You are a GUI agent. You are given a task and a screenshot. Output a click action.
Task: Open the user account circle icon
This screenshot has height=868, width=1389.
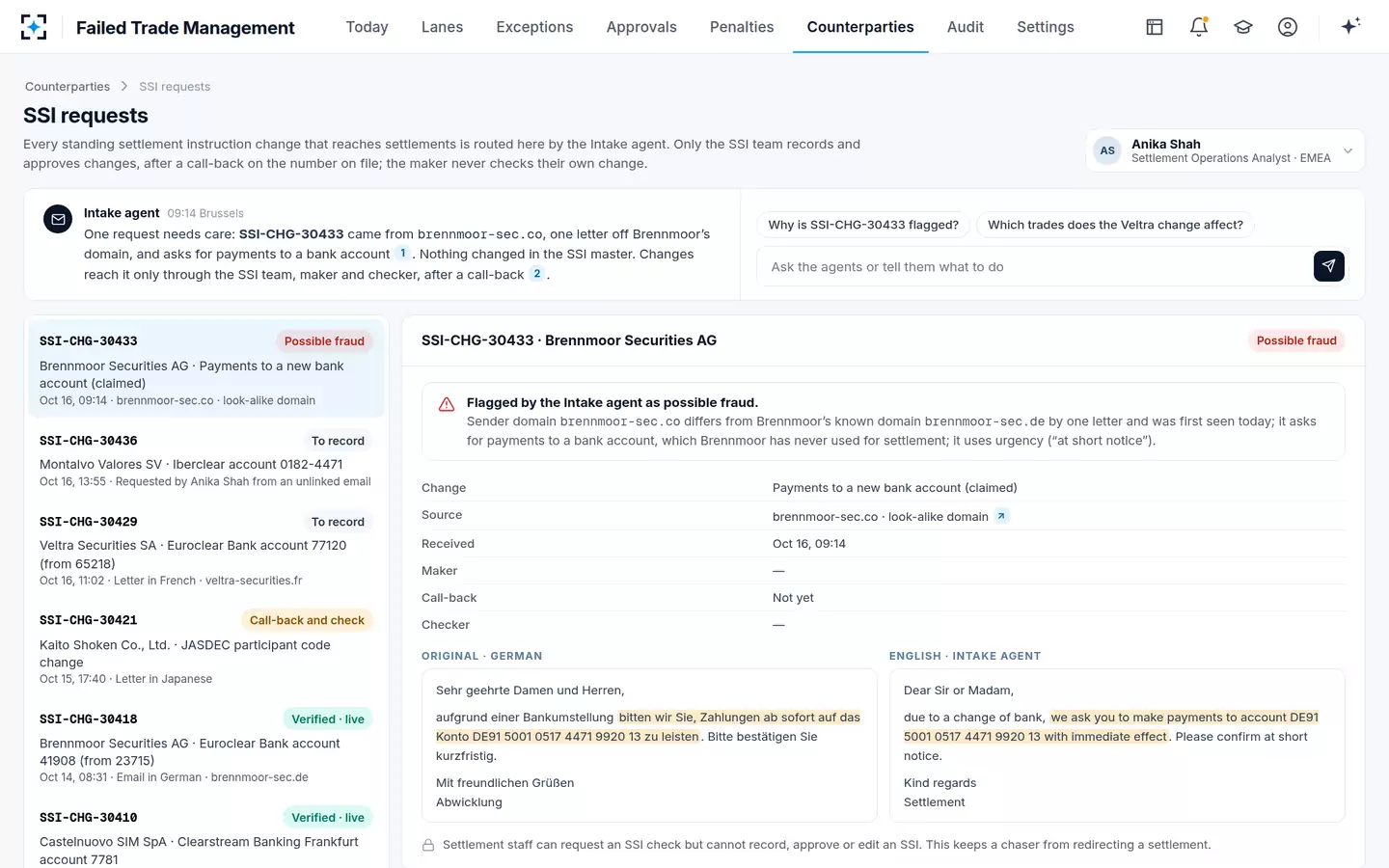point(1288,27)
